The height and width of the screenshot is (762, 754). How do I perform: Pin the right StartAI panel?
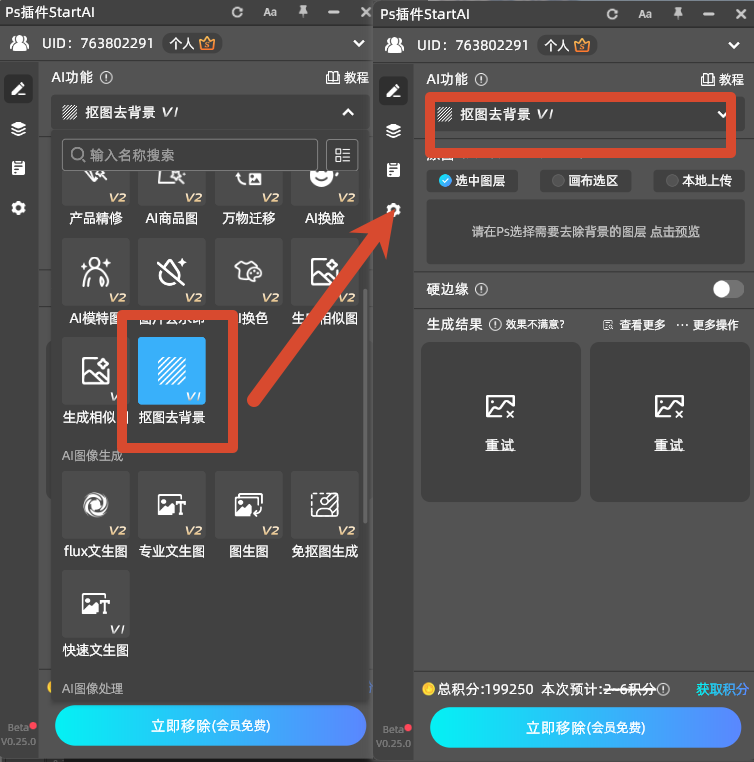click(x=678, y=14)
